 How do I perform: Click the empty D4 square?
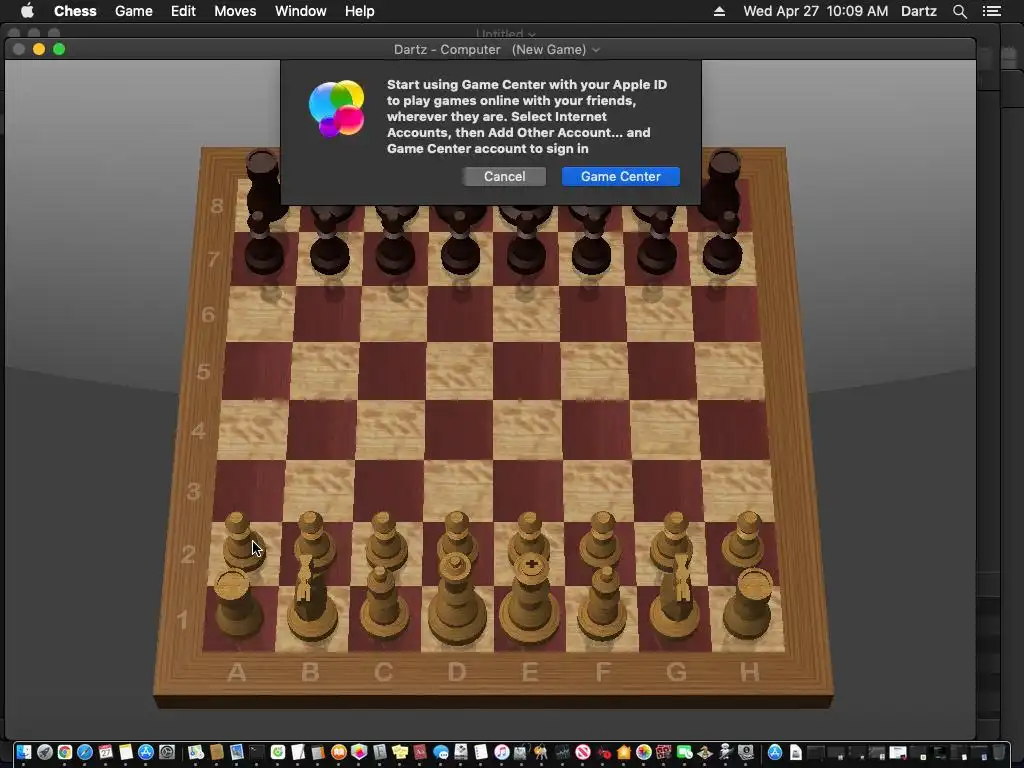tap(457, 430)
